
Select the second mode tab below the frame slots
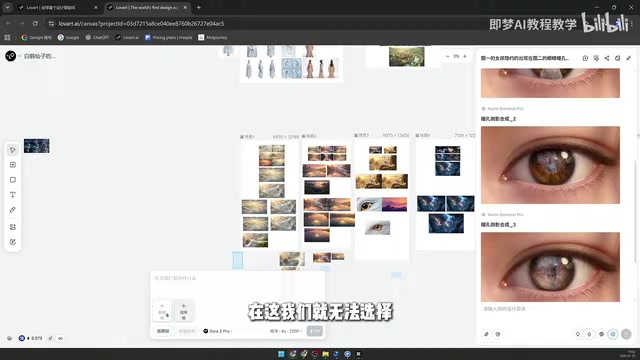coord(187,331)
